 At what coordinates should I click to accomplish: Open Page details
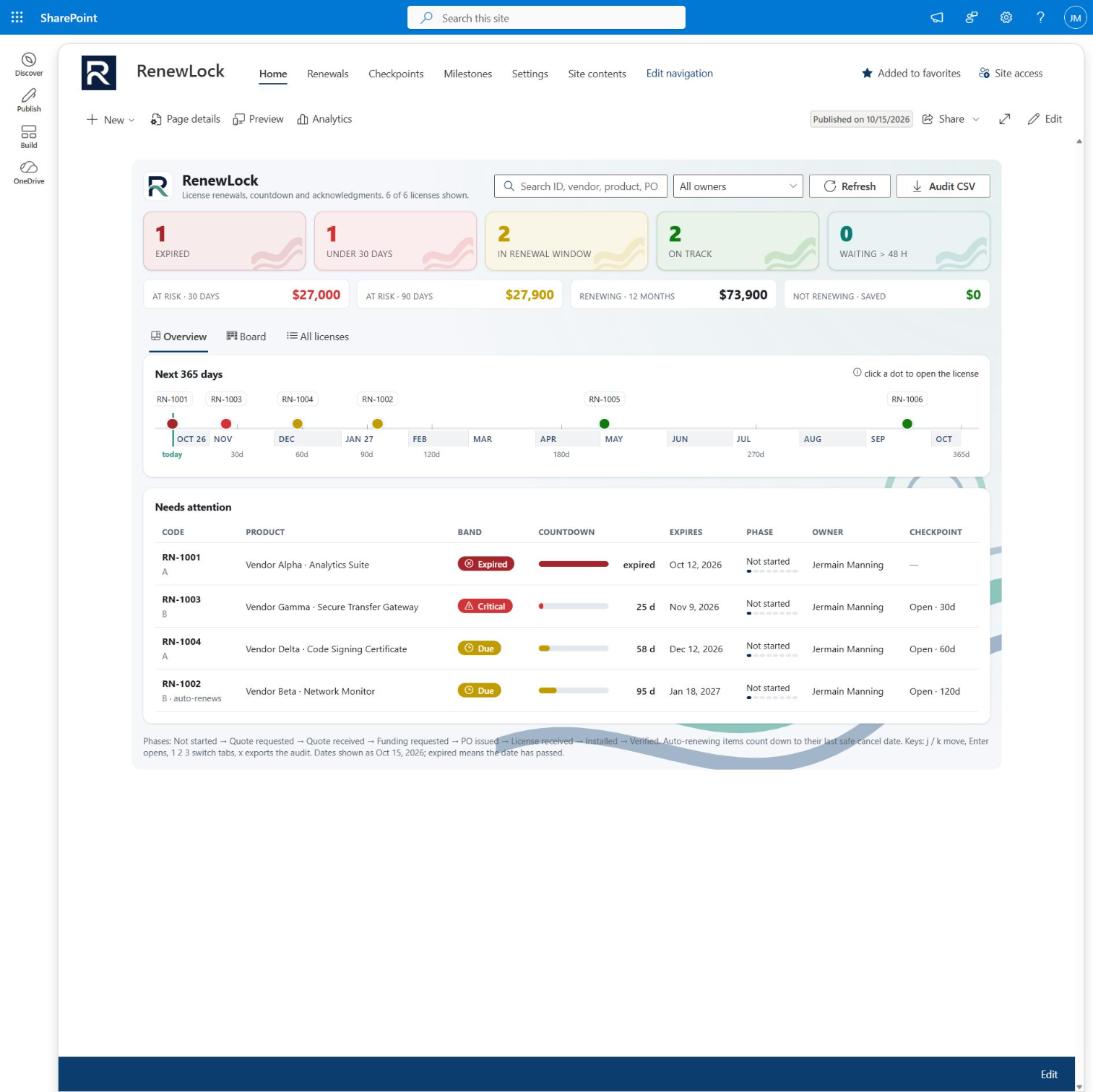pyautogui.click(x=185, y=119)
